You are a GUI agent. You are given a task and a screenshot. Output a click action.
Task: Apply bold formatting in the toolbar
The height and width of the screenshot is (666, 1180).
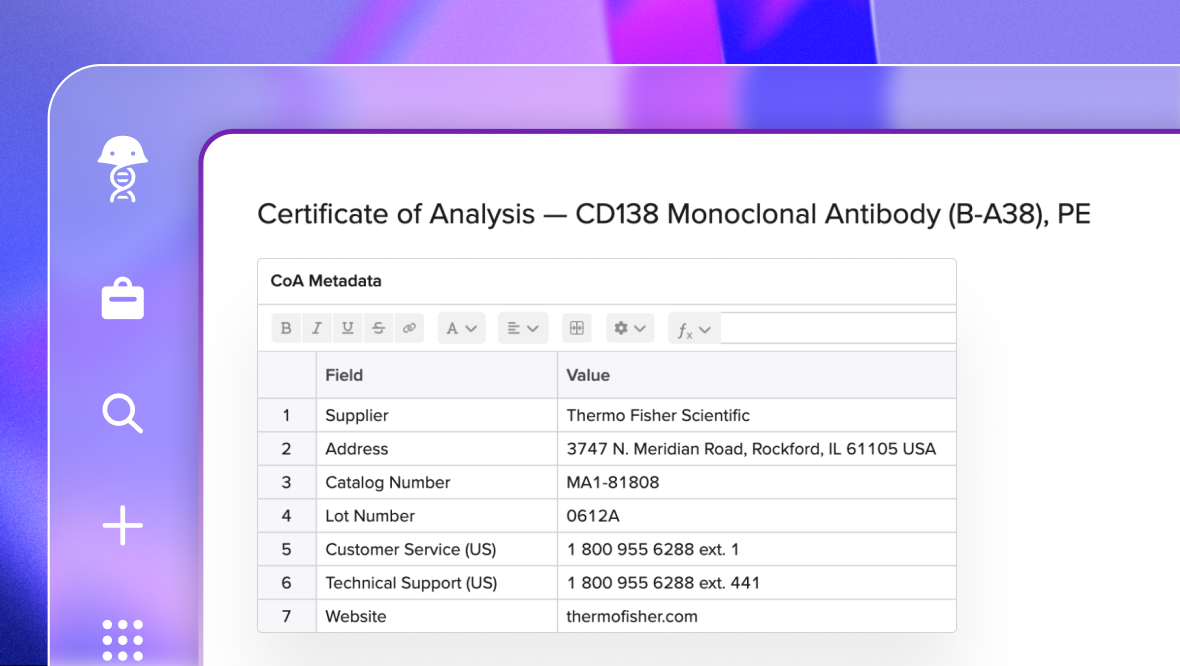pyautogui.click(x=286, y=328)
